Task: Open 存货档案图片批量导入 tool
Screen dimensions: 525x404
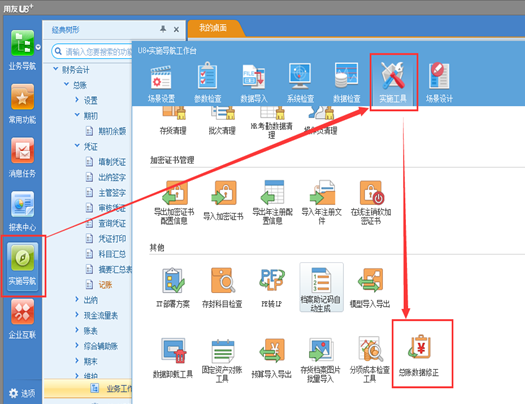Action: 320,360
